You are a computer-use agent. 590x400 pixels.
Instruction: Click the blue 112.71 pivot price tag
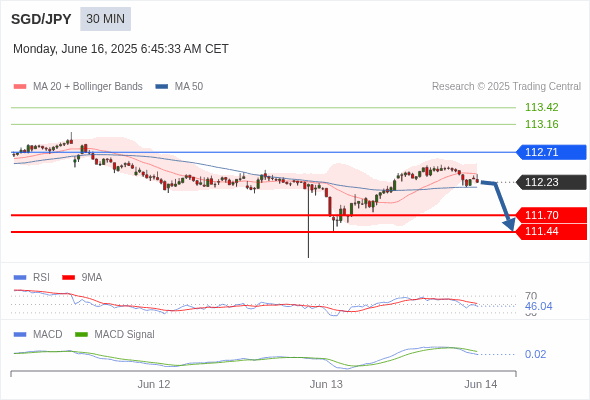tap(551, 152)
